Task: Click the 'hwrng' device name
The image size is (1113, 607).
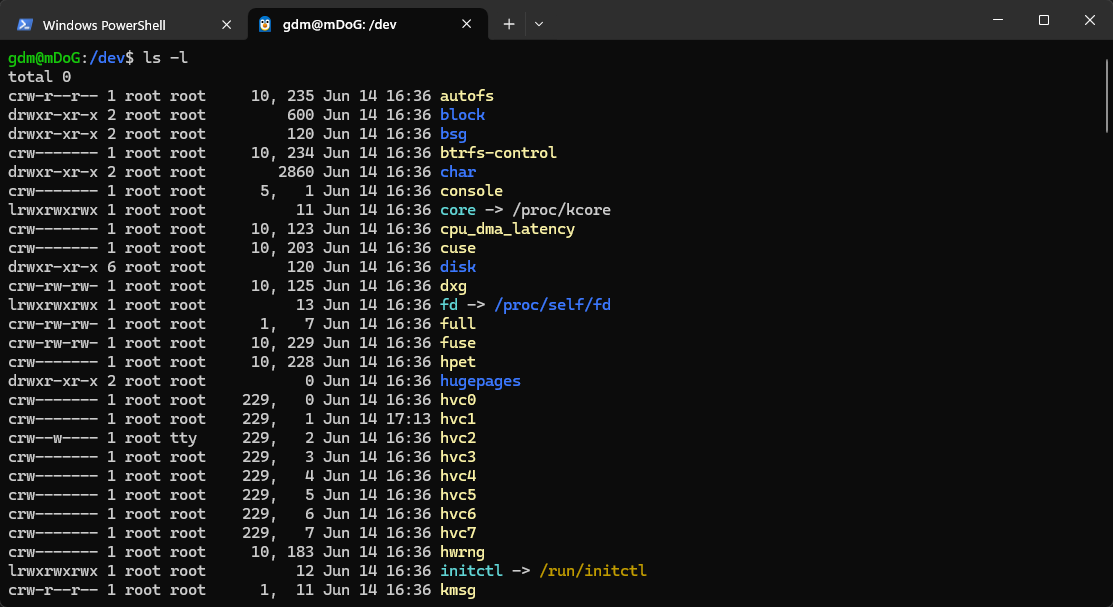Action: pyautogui.click(x=462, y=552)
